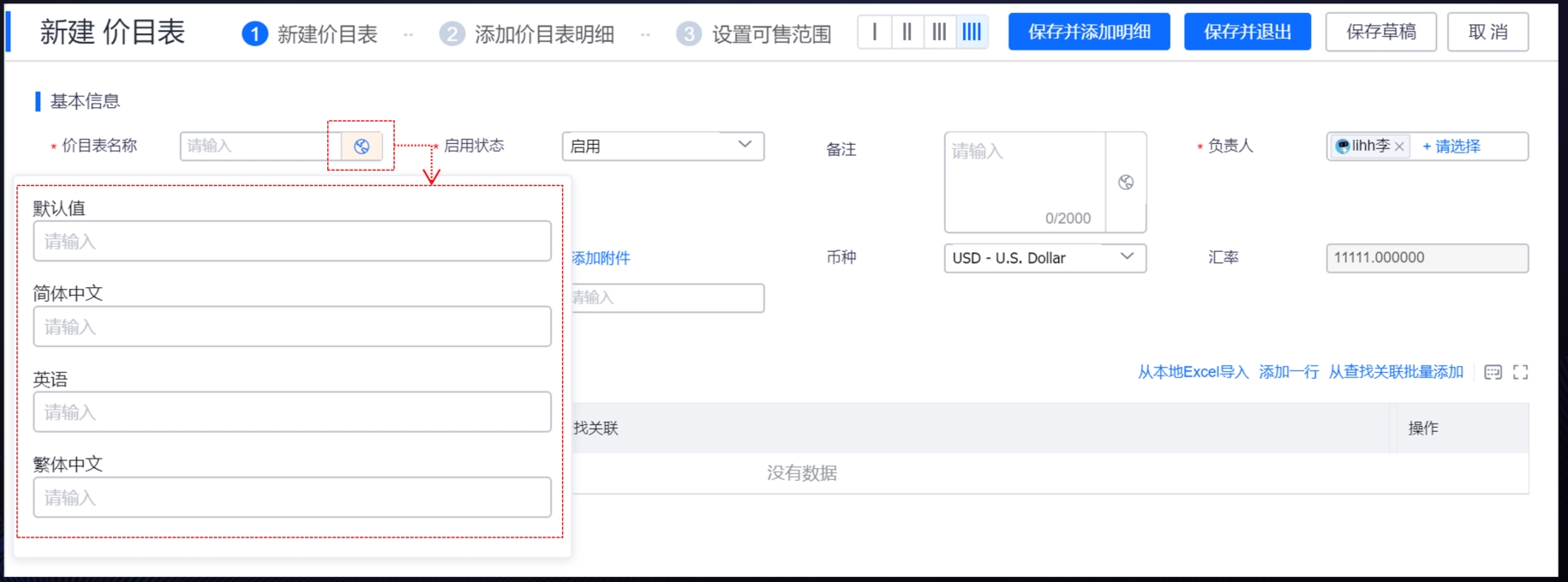Open table column settings icon
1568x582 pixels.
point(1493,372)
